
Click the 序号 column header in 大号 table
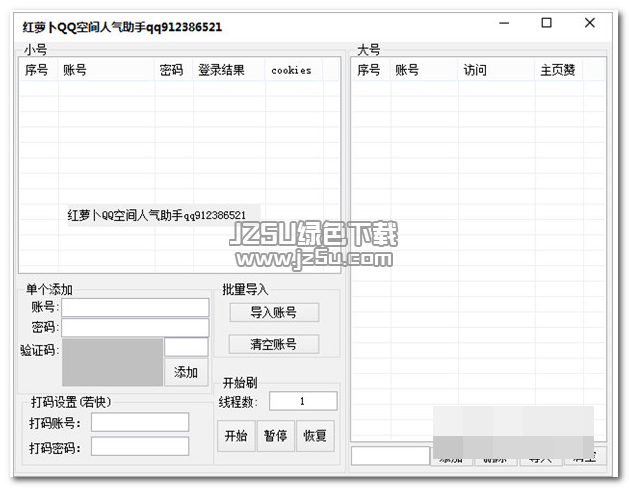tap(371, 70)
